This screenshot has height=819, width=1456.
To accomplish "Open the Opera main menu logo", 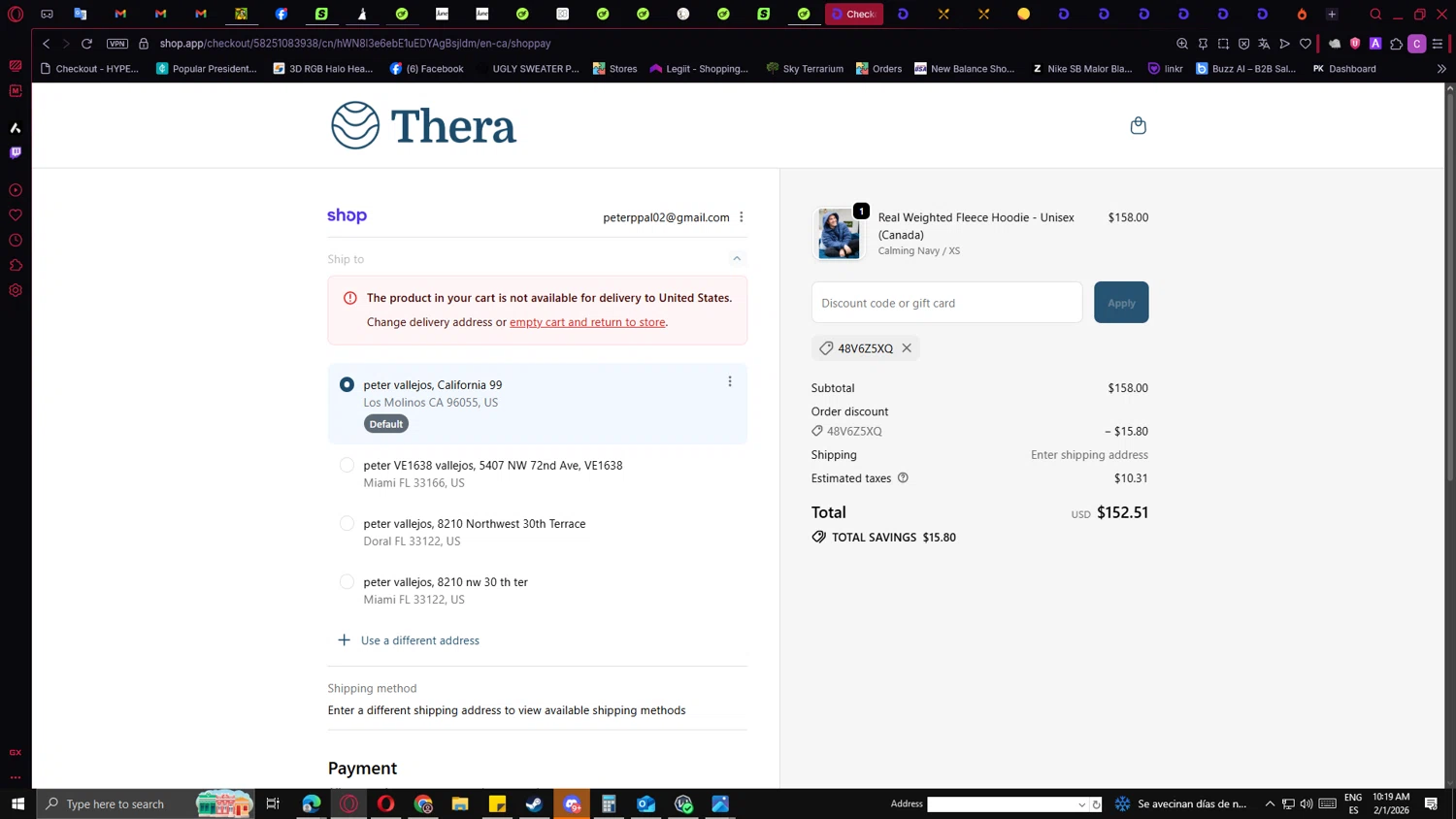I will (16, 15).
